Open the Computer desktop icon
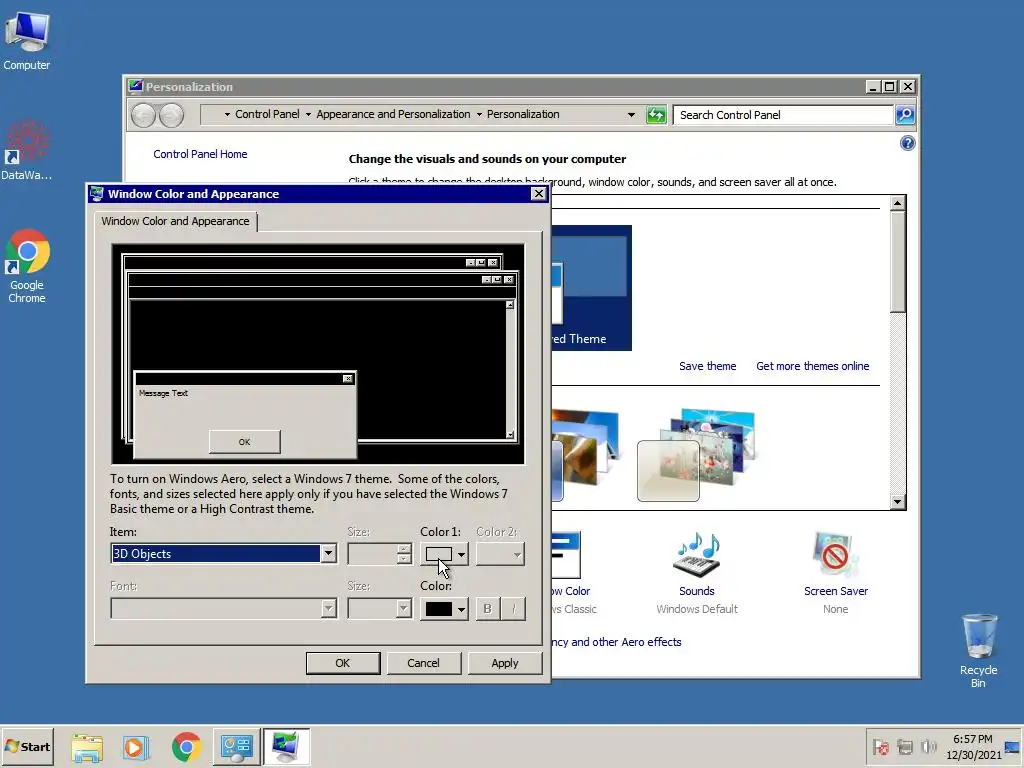Screen dimensions: 1024x768 (27, 41)
